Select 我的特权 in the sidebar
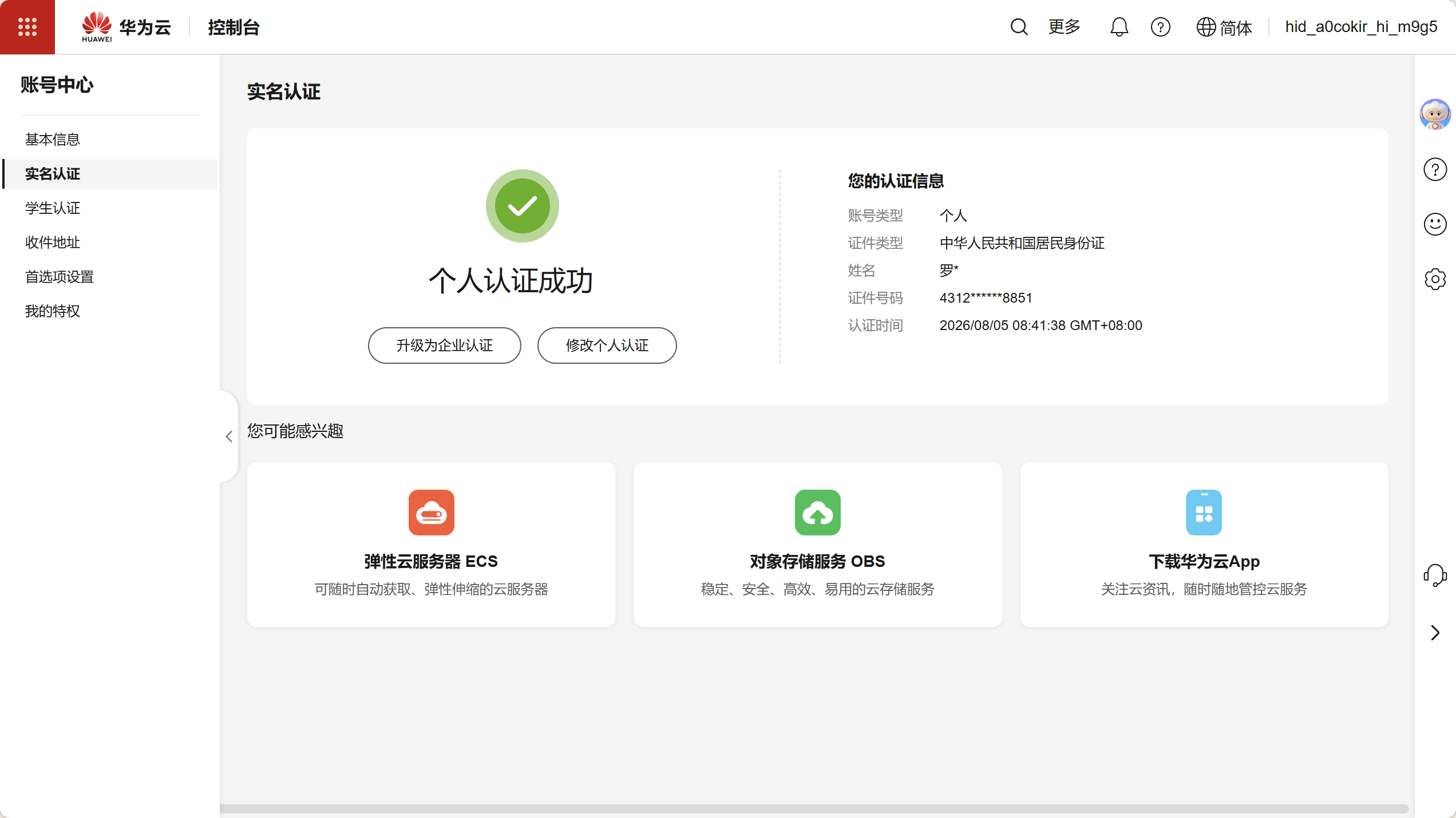Image resolution: width=1456 pixels, height=818 pixels. pyautogui.click(x=53, y=311)
